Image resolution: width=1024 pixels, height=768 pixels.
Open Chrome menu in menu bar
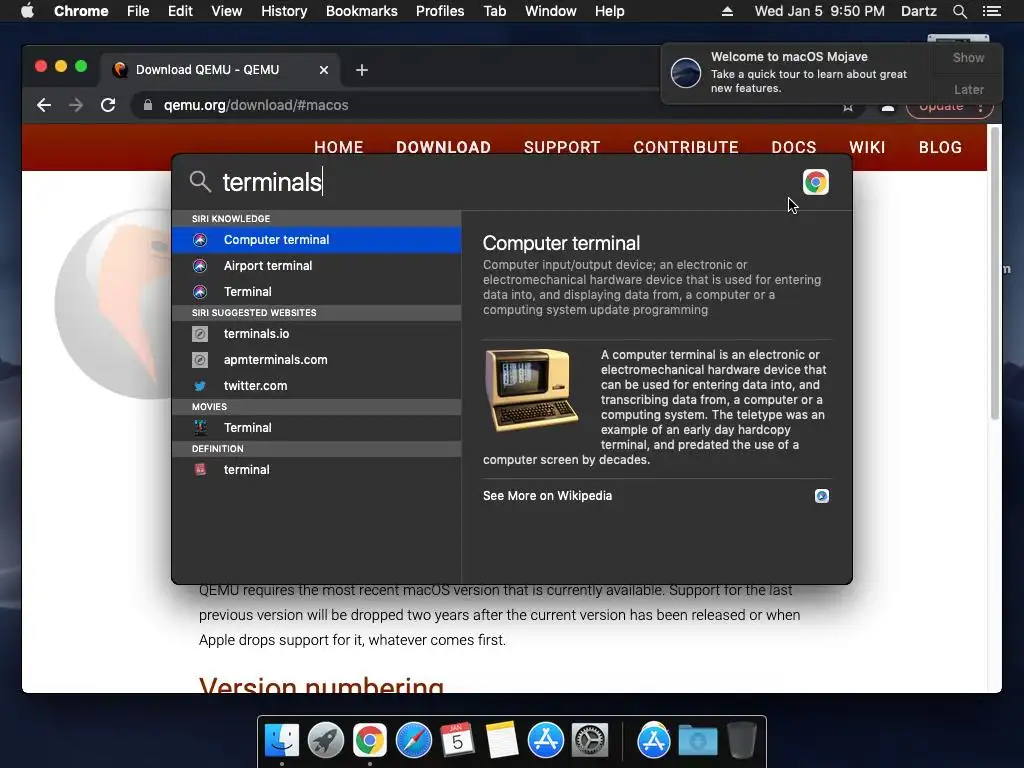pyautogui.click(x=81, y=11)
